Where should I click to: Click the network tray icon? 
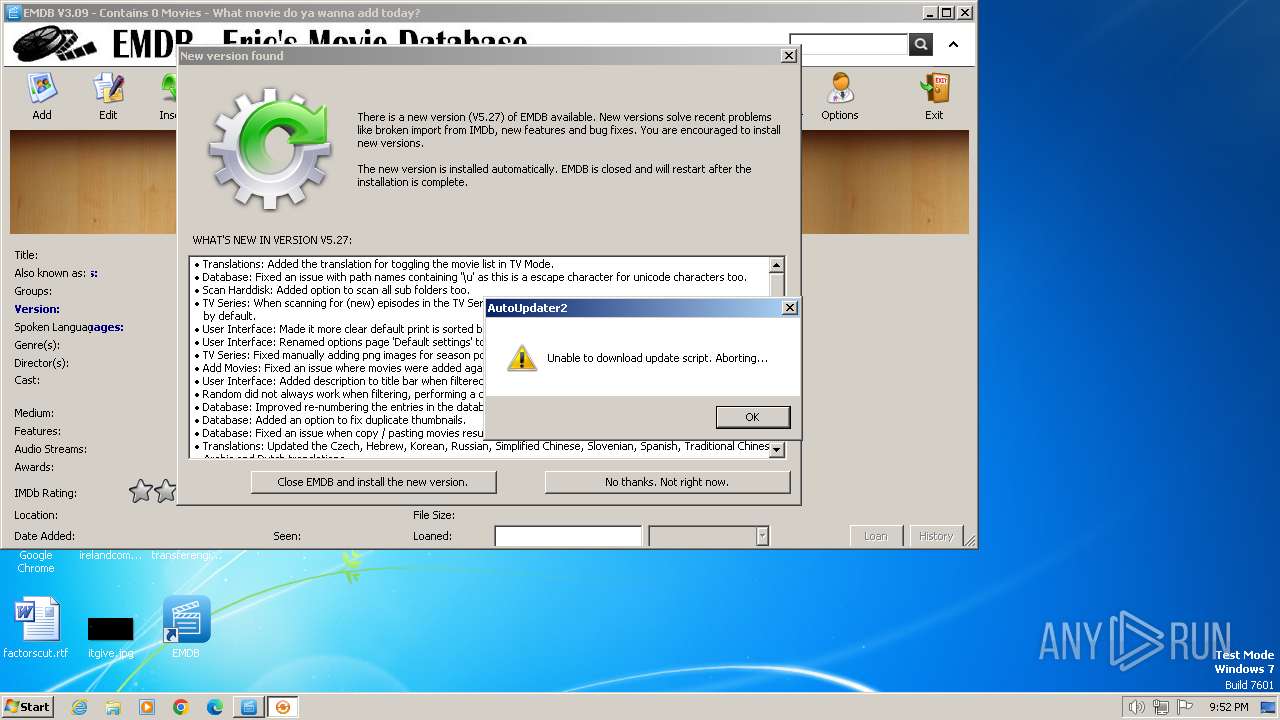(x=1161, y=707)
